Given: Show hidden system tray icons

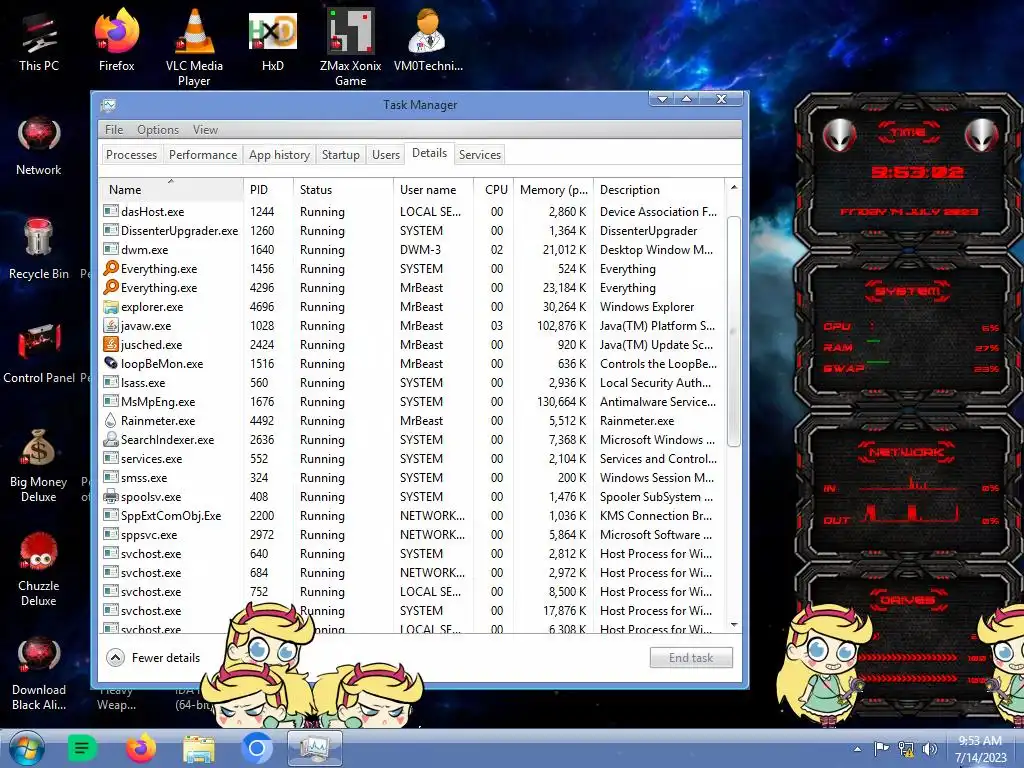Looking at the screenshot, I should (857, 749).
